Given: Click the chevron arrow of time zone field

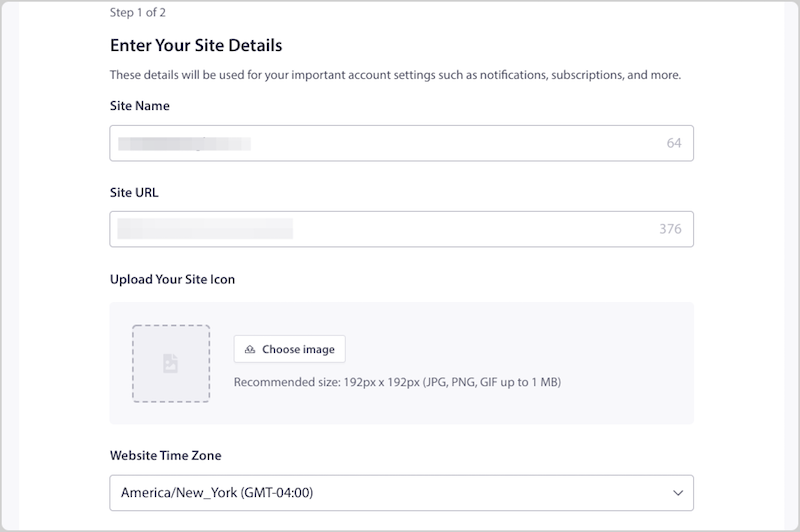Looking at the screenshot, I should click(x=678, y=493).
